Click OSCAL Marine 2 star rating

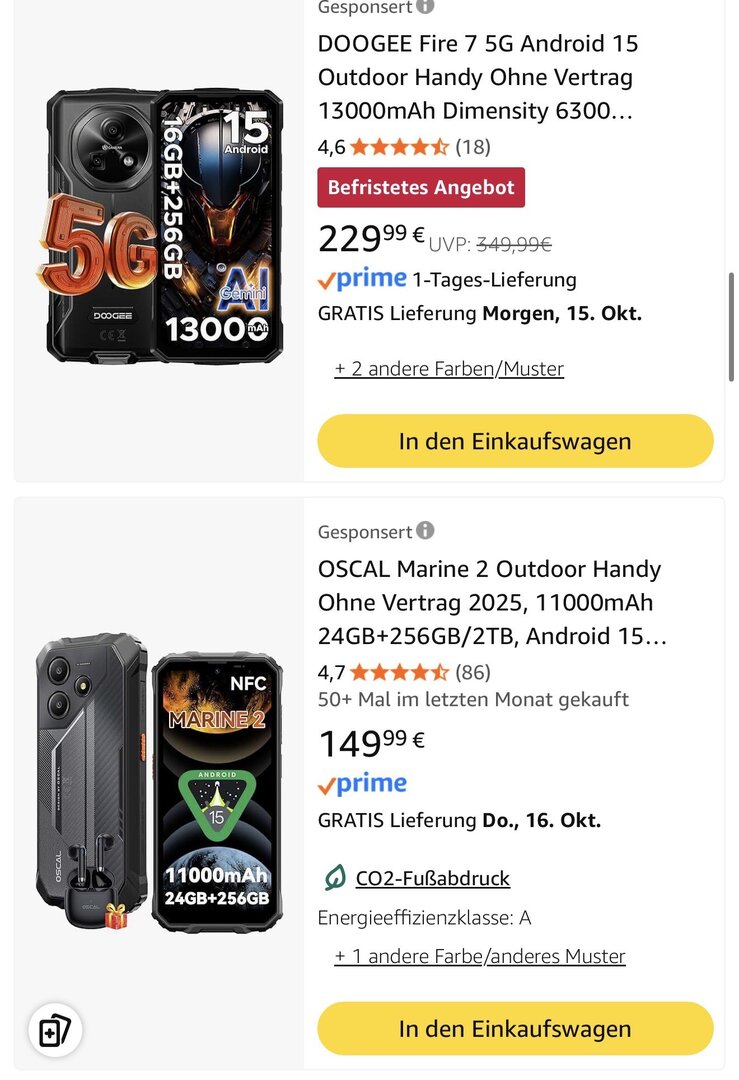399,672
